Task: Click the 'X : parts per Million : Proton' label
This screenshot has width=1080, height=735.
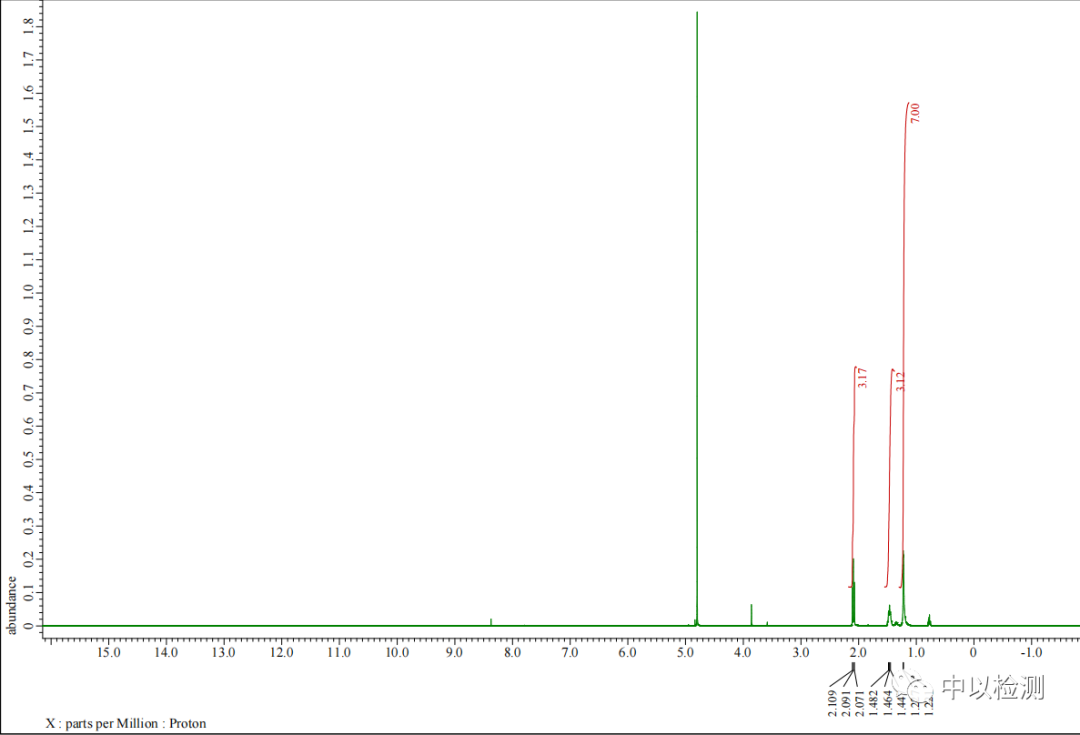Action: coord(126,723)
